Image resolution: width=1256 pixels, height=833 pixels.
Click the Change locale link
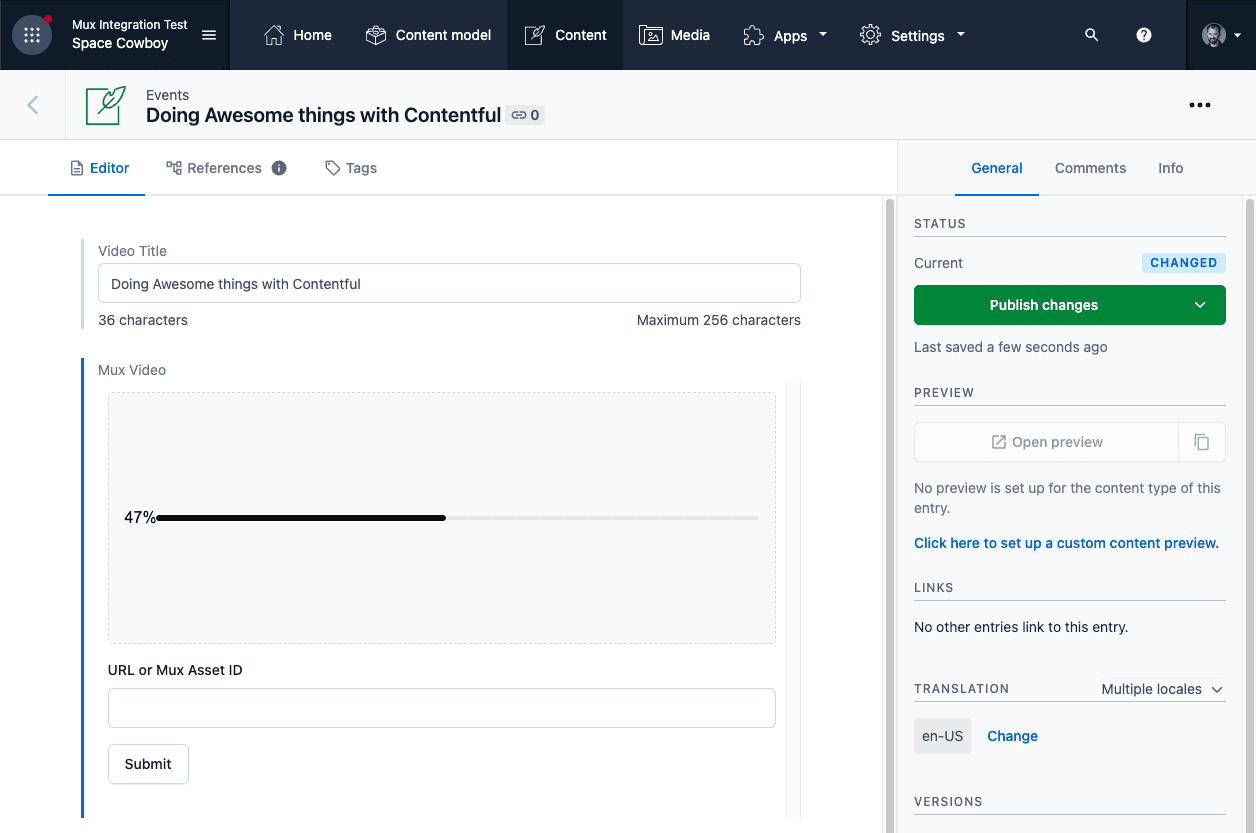[x=1012, y=736]
